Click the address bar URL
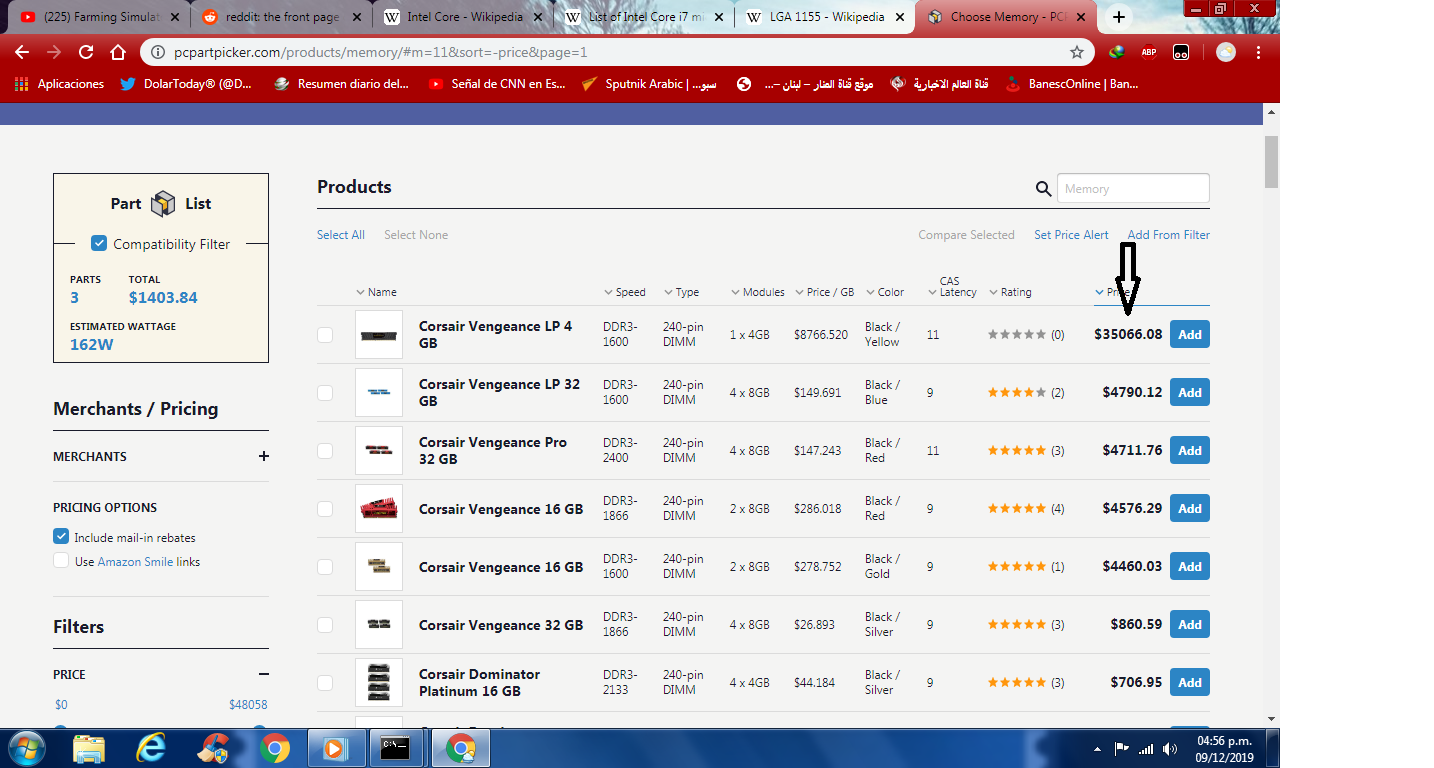 click(380, 52)
